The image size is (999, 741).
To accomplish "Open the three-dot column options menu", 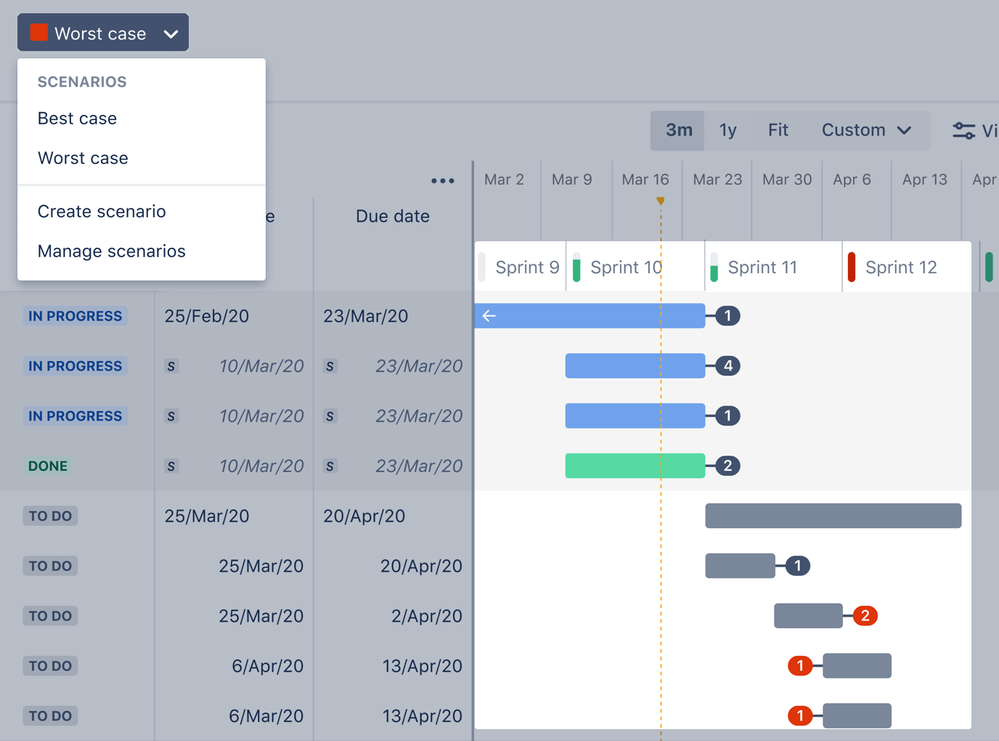I will 443,181.
